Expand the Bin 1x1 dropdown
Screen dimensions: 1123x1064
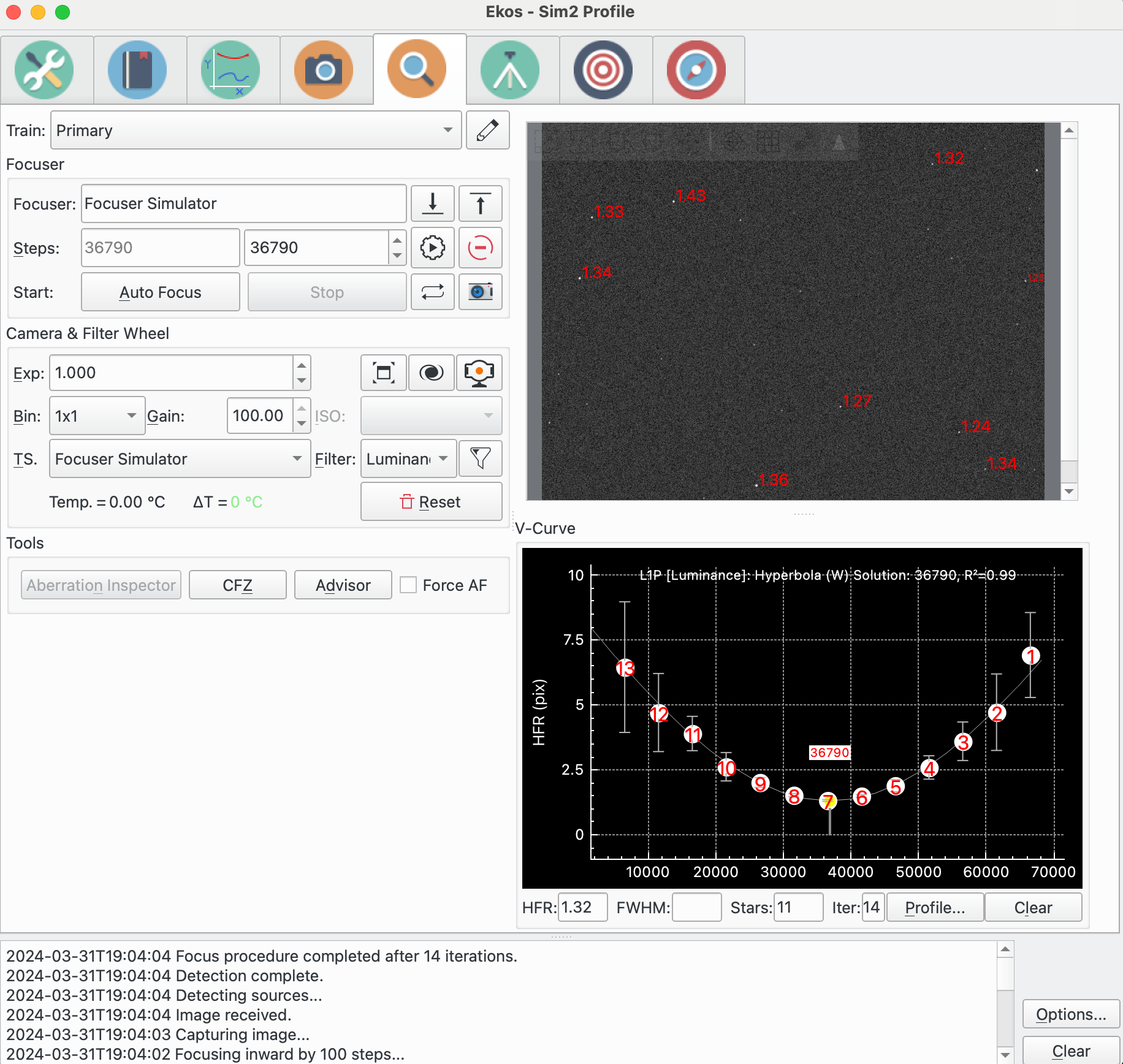click(x=96, y=416)
